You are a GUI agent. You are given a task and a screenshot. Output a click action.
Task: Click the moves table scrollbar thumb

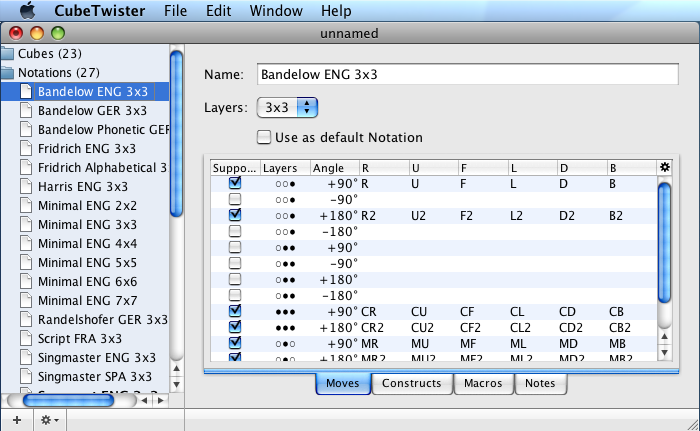(665, 243)
